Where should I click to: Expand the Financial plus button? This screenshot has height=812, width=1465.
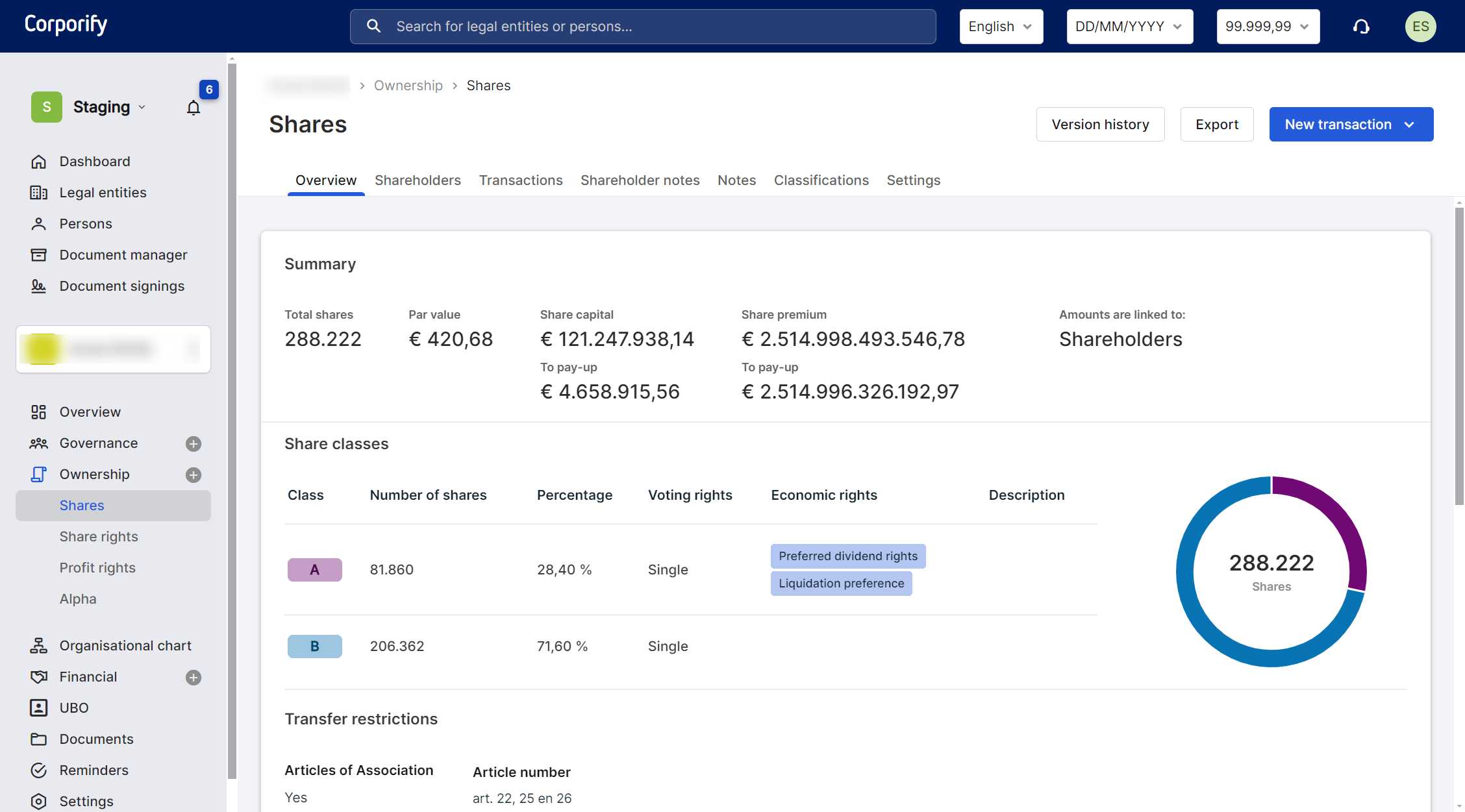tap(193, 678)
